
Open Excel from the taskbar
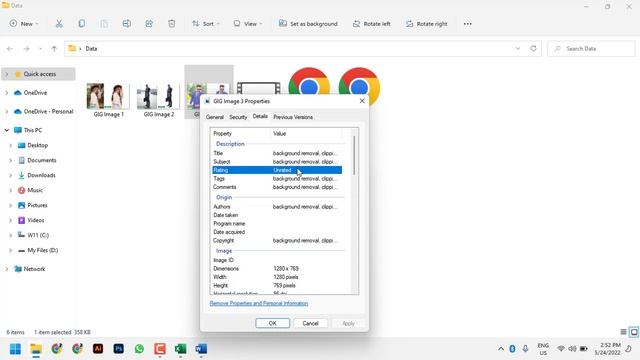pos(180,349)
